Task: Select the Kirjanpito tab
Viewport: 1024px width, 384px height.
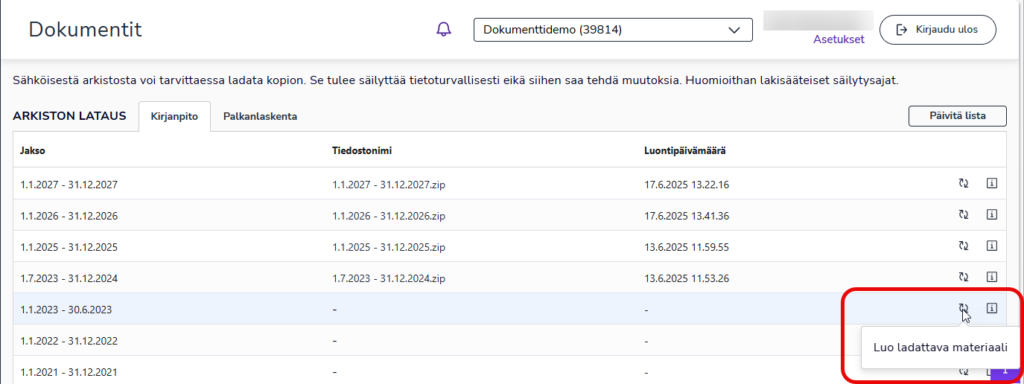Action: coord(174,117)
